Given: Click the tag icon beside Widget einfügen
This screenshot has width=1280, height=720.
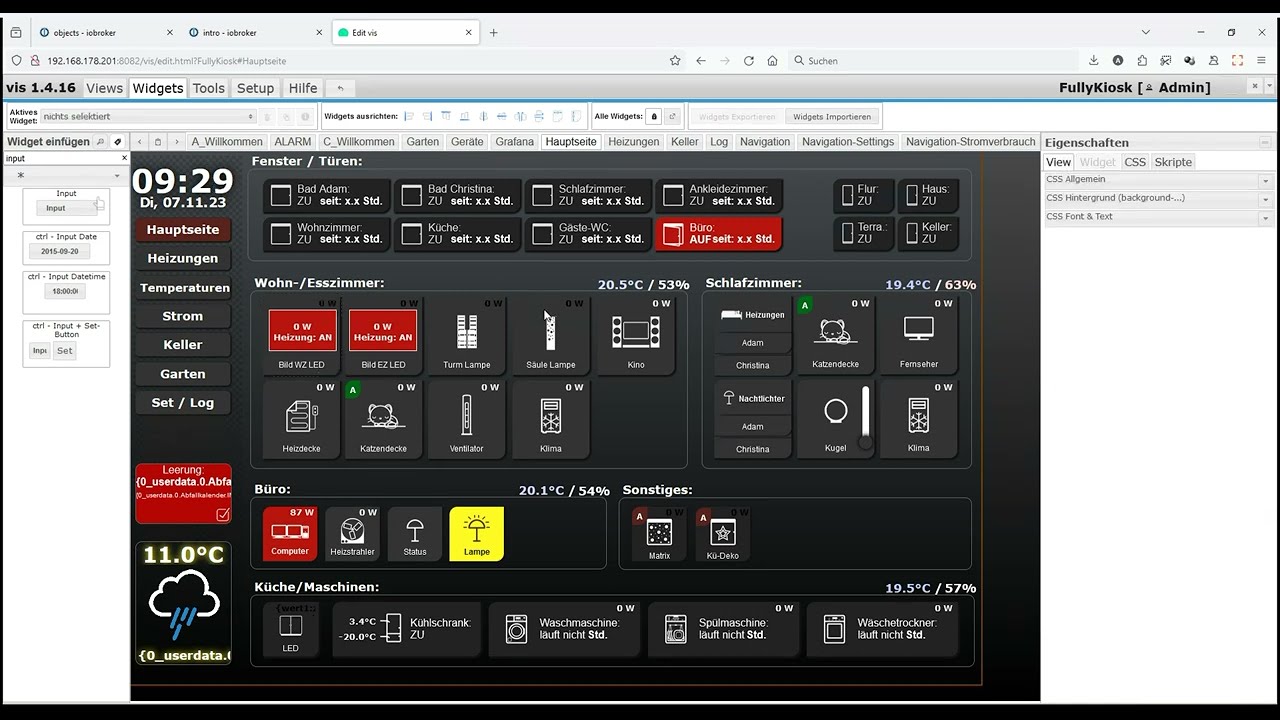Looking at the screenshot, I should 117,142.
